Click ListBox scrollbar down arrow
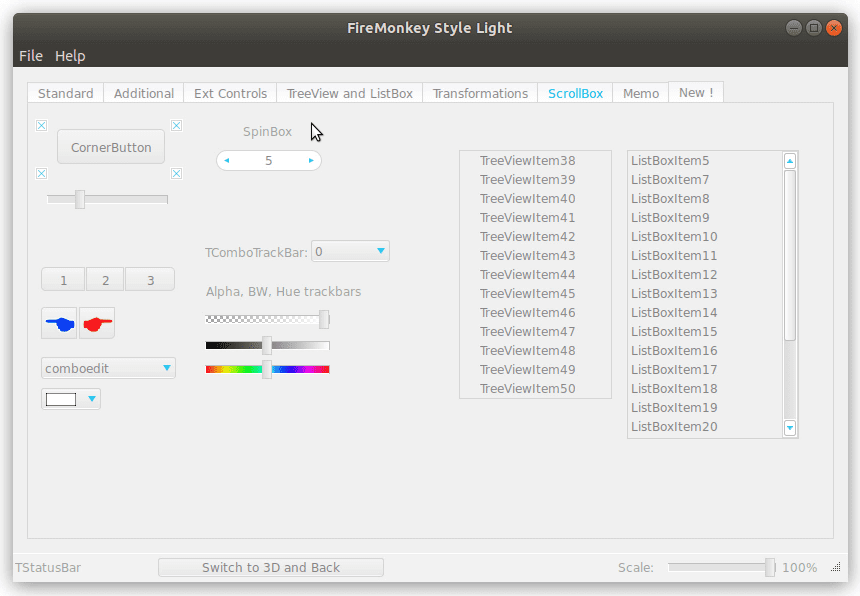The image size is (860, 596). (790, 428)
